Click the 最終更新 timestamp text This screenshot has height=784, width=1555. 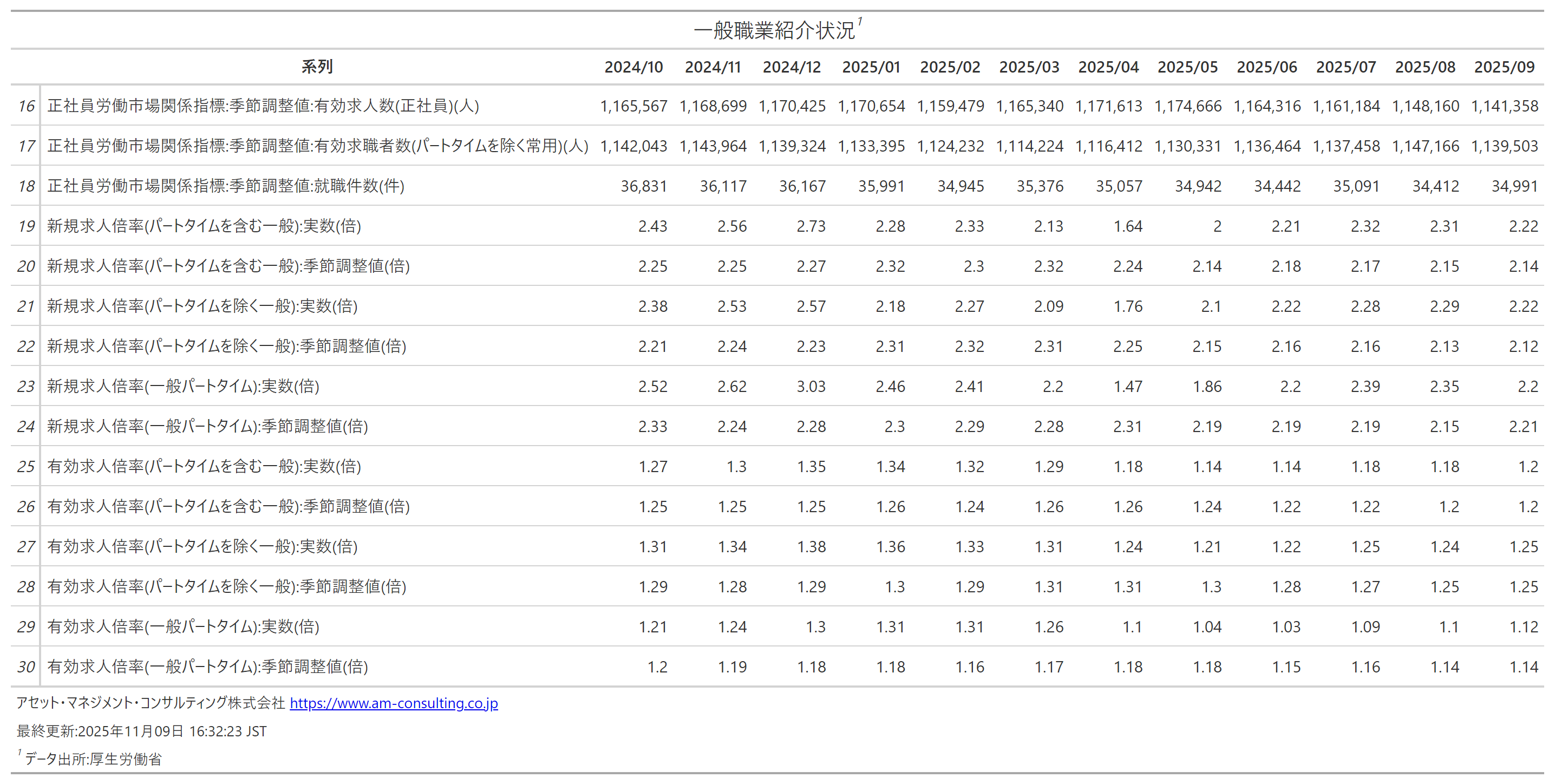click(141, 731)
